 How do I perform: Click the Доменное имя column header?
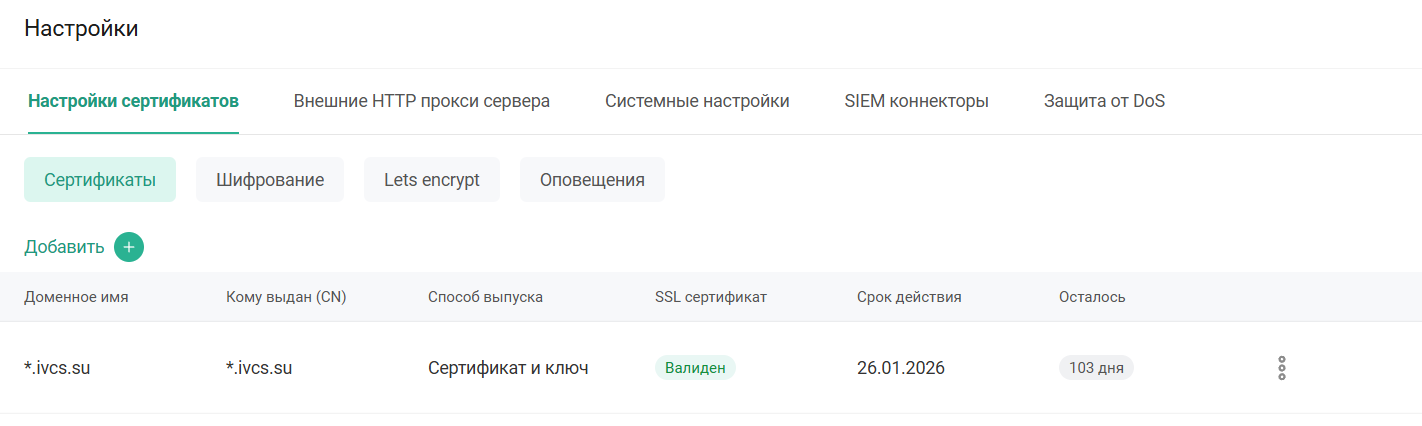76,297
